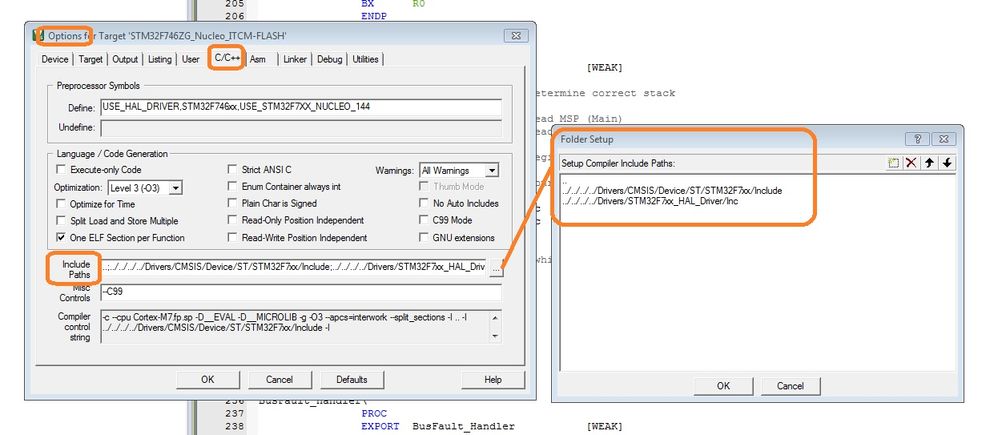Click Help button in Options dialog

(493, 380)
